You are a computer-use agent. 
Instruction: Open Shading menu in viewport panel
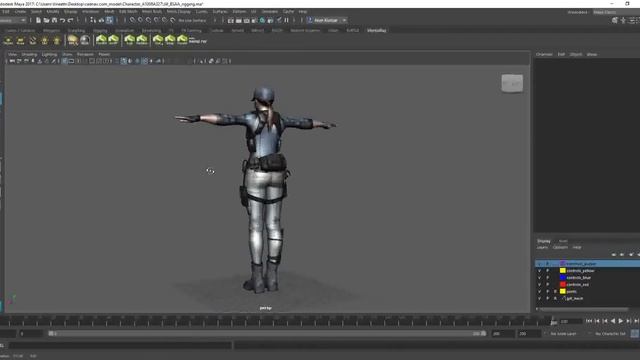(29, 54)
